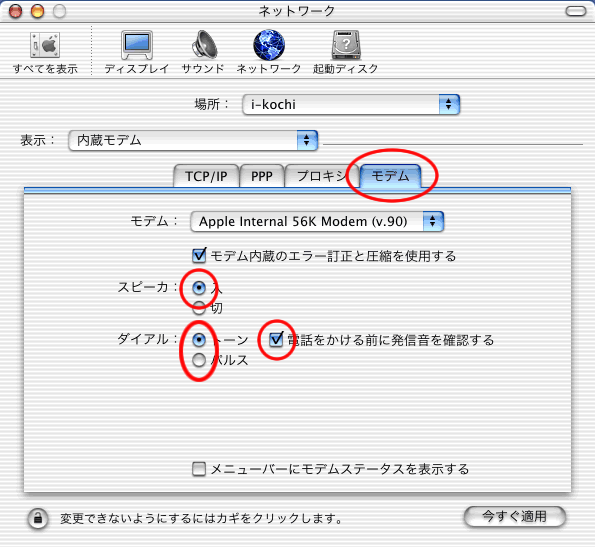Screen dimensions: 595x547
Task: Click the padlock icon to prevent changes
Action: coord(38,518)
